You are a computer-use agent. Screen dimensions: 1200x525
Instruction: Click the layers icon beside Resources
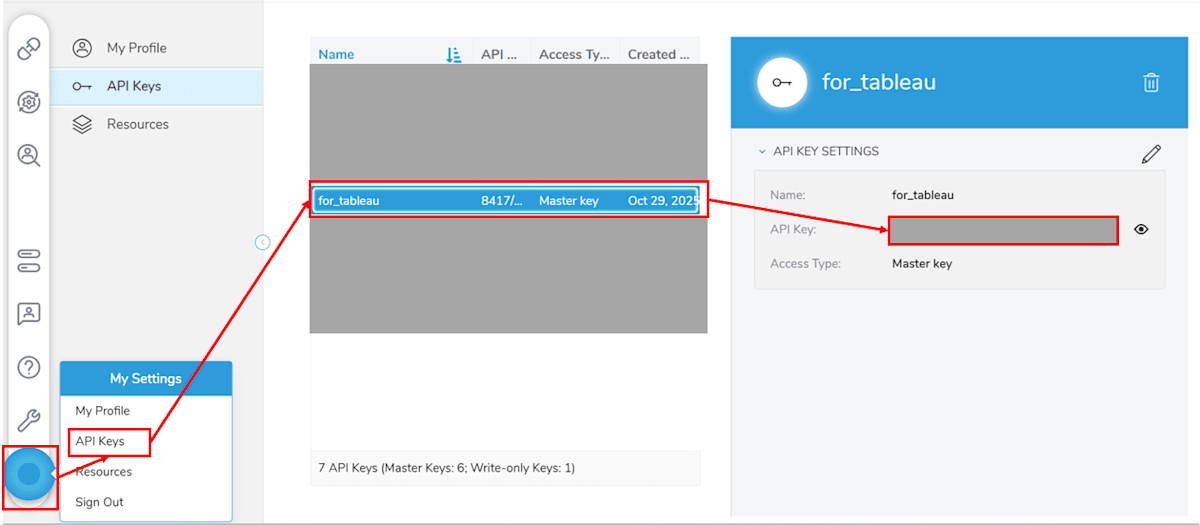point(84,124)
